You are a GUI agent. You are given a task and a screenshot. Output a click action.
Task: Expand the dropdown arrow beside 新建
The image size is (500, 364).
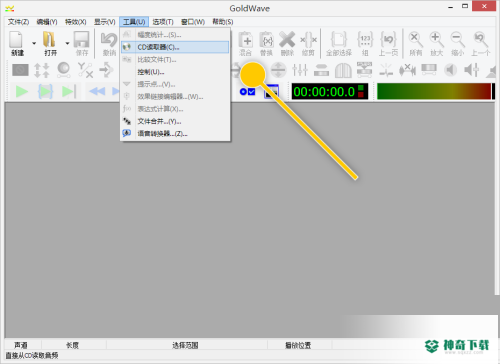pyautogui.click(x=34, y=43)
